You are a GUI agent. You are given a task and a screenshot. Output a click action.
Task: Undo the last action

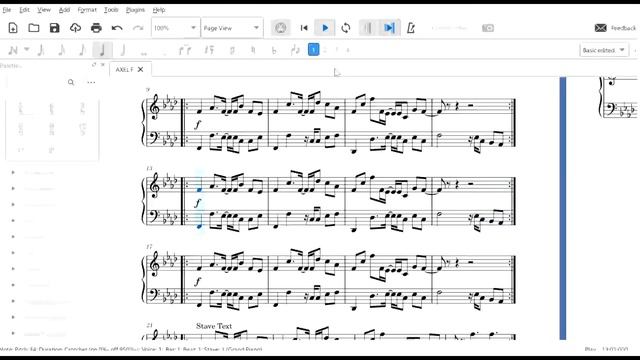(117, 28)
